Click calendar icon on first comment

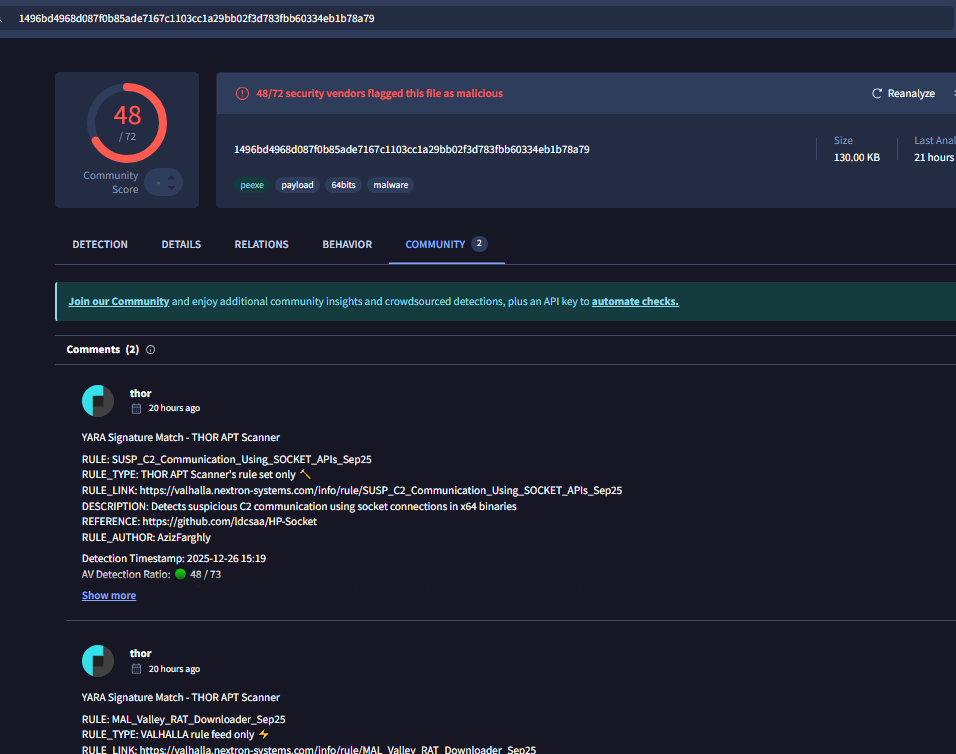click(136, 408)
